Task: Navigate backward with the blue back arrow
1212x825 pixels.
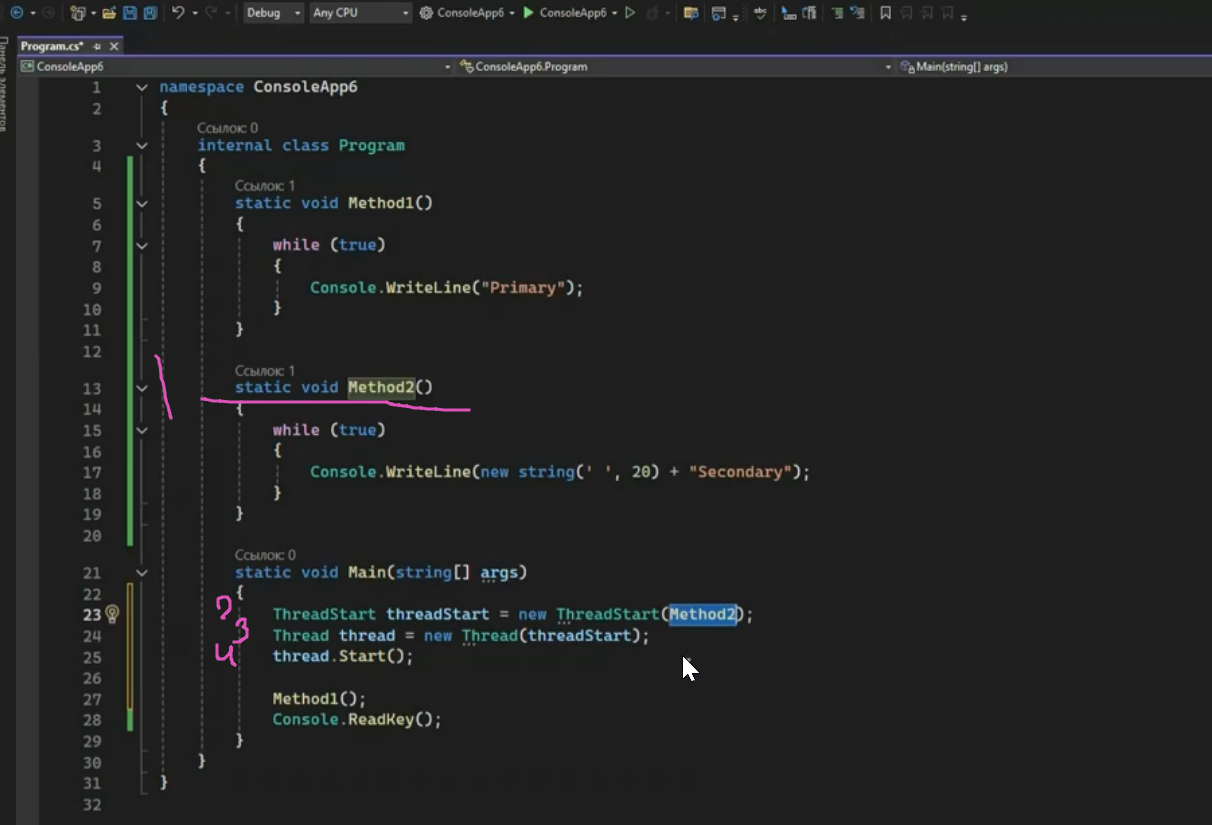Action: (17, 13)
